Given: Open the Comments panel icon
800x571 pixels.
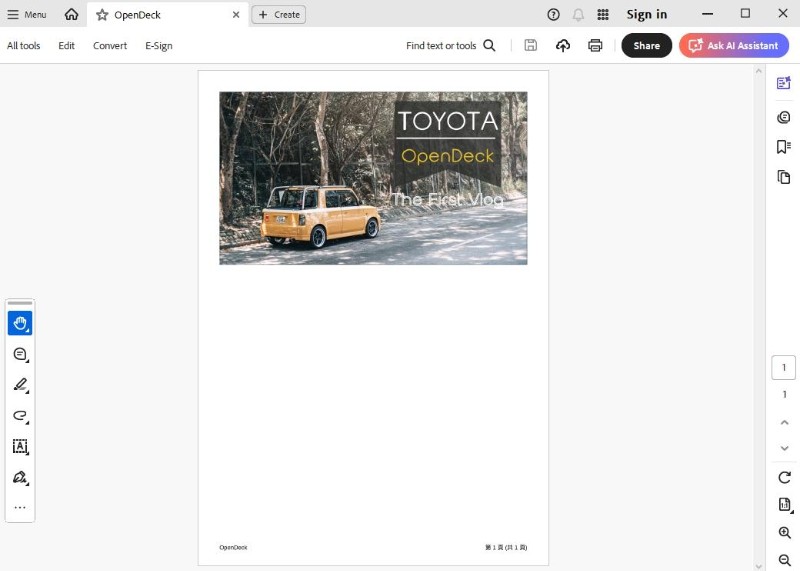Looking at the screenshot, I should click(x=784, y=117).
